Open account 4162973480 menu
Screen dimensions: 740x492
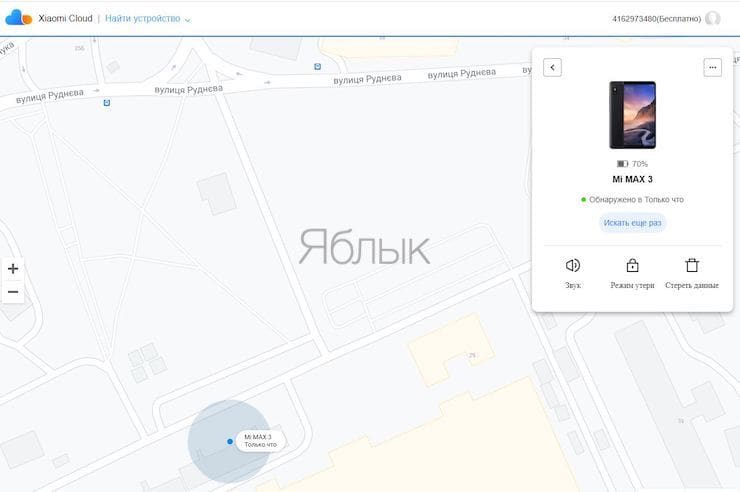pyautogui.click(x=656, y=19)
